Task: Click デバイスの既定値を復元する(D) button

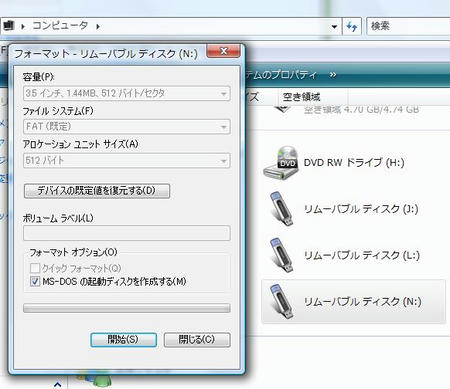Action: pyautogui.click(x=97, y=191)
